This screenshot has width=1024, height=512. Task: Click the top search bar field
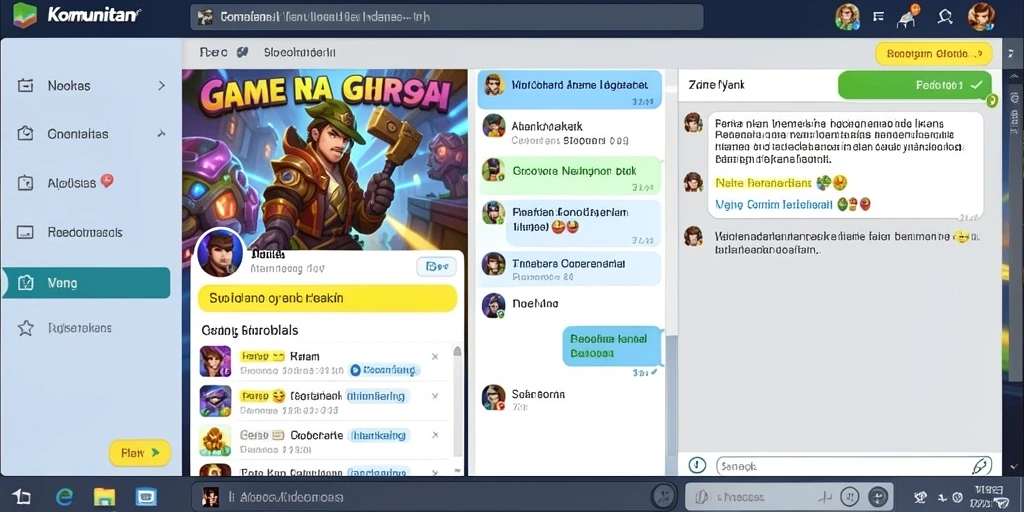(x=447, y=17)
